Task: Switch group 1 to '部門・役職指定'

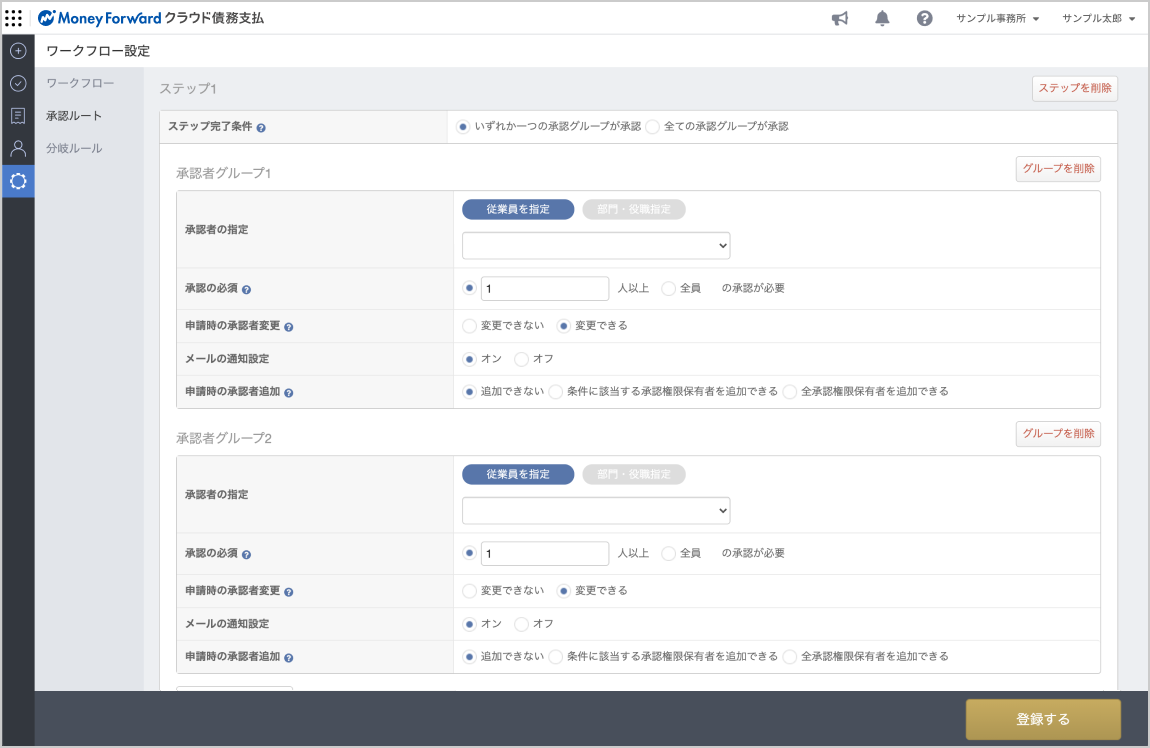Action: [x=634, y=209]
